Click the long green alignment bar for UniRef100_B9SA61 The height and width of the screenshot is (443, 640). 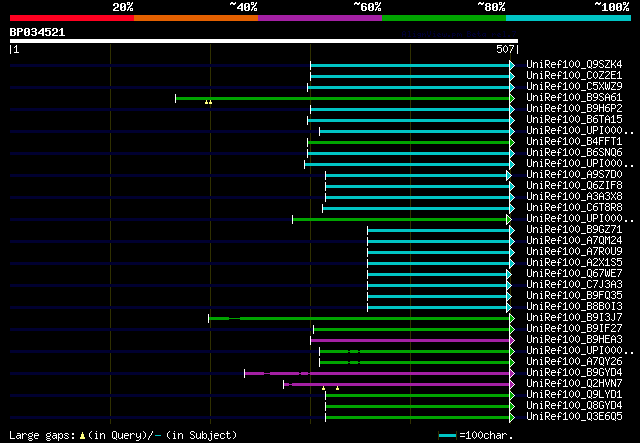point(342,98)
